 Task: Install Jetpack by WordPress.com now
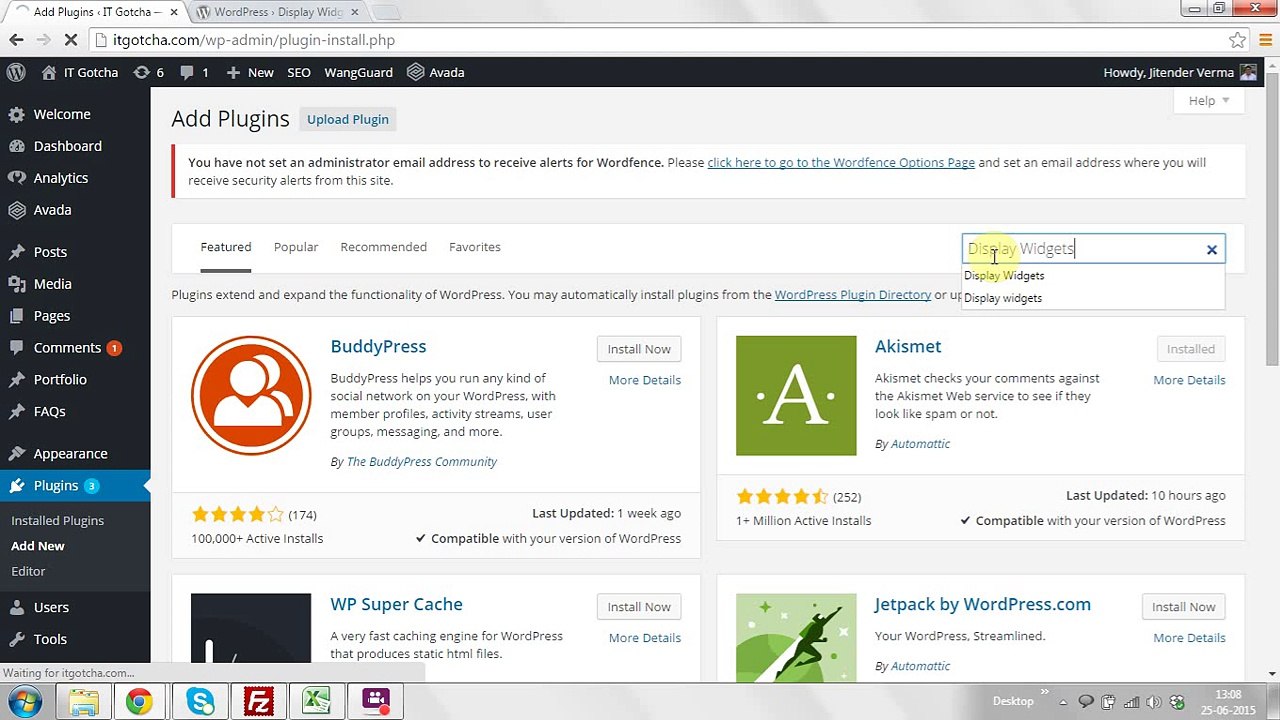pos(1183,607)
